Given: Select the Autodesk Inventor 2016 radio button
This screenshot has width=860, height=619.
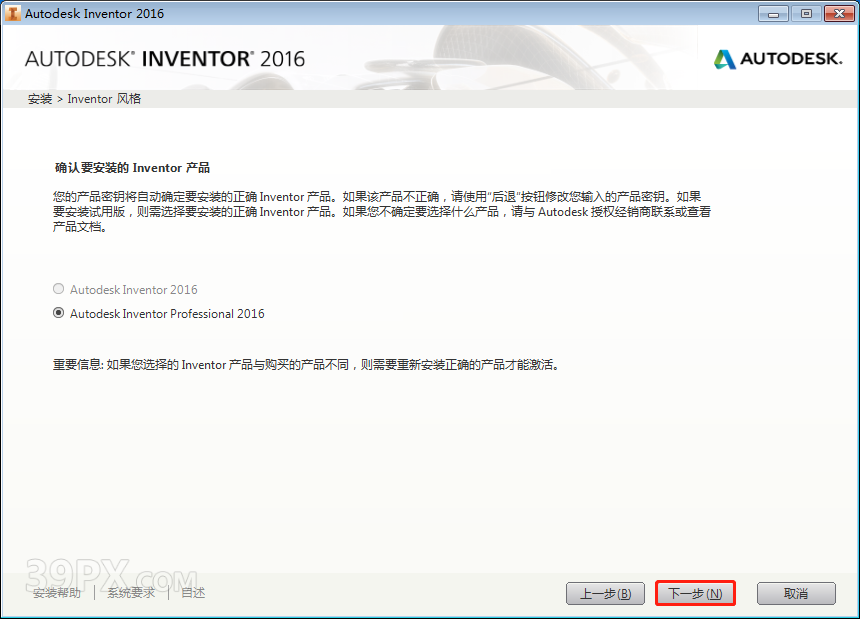Looking at the screenshot, I should pyautogui.click(x=58, y=289).
